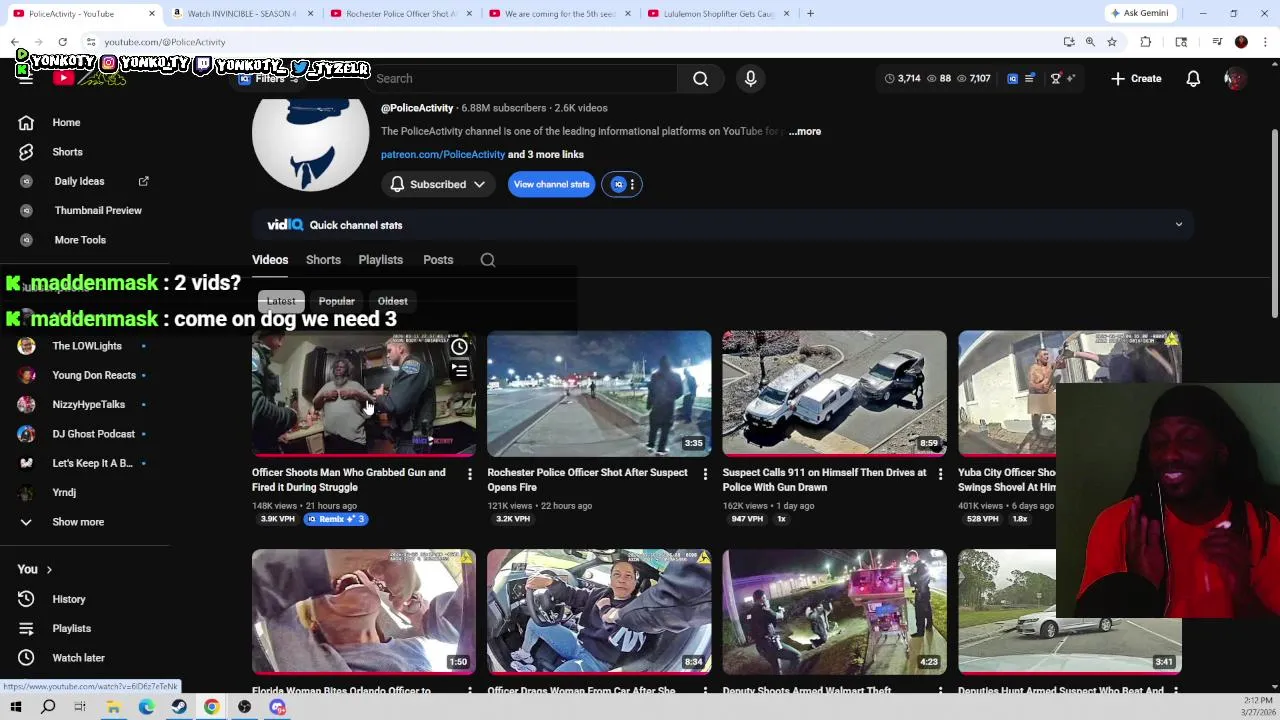Switch to Lululemon Shoplifter browser tab
The height and width of the screenshot is (720, 1280).
[x=719, y=14]
